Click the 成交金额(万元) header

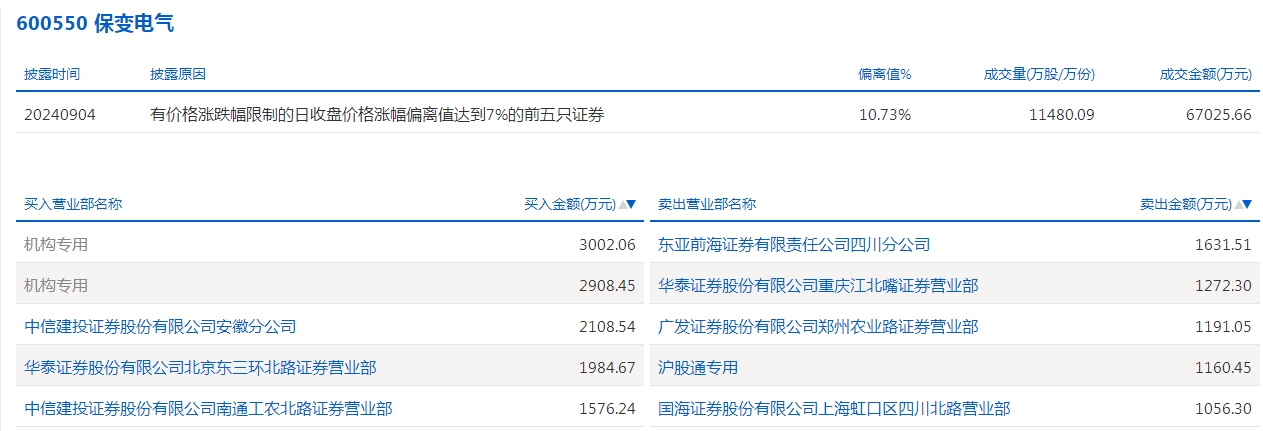[1206, 74]
